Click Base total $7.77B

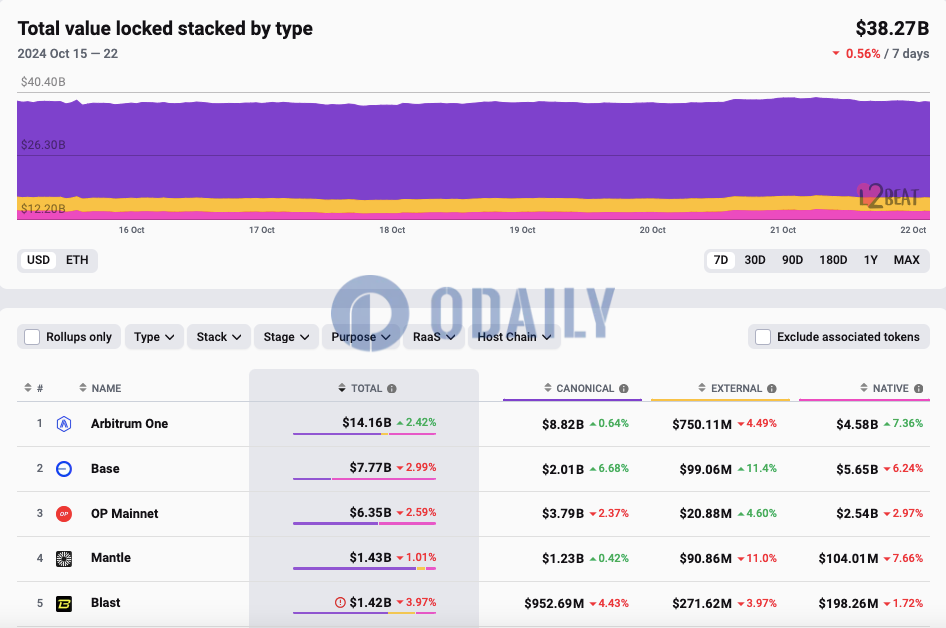click(x=370, y=468)
